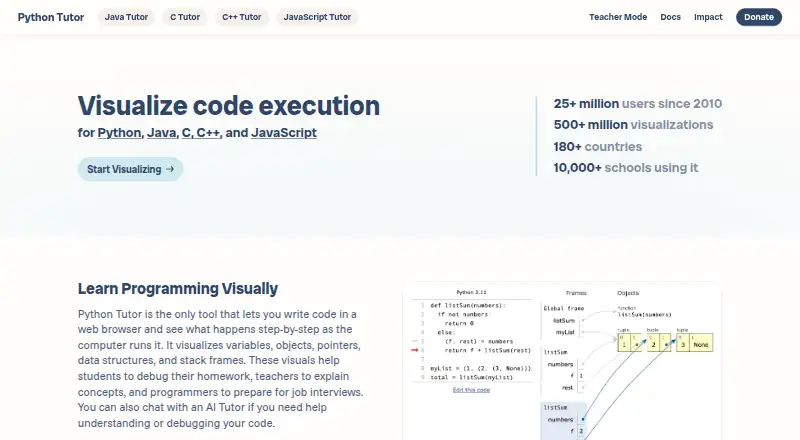Click the Donate button
The image size is (800, 440).
click(759, 17)
